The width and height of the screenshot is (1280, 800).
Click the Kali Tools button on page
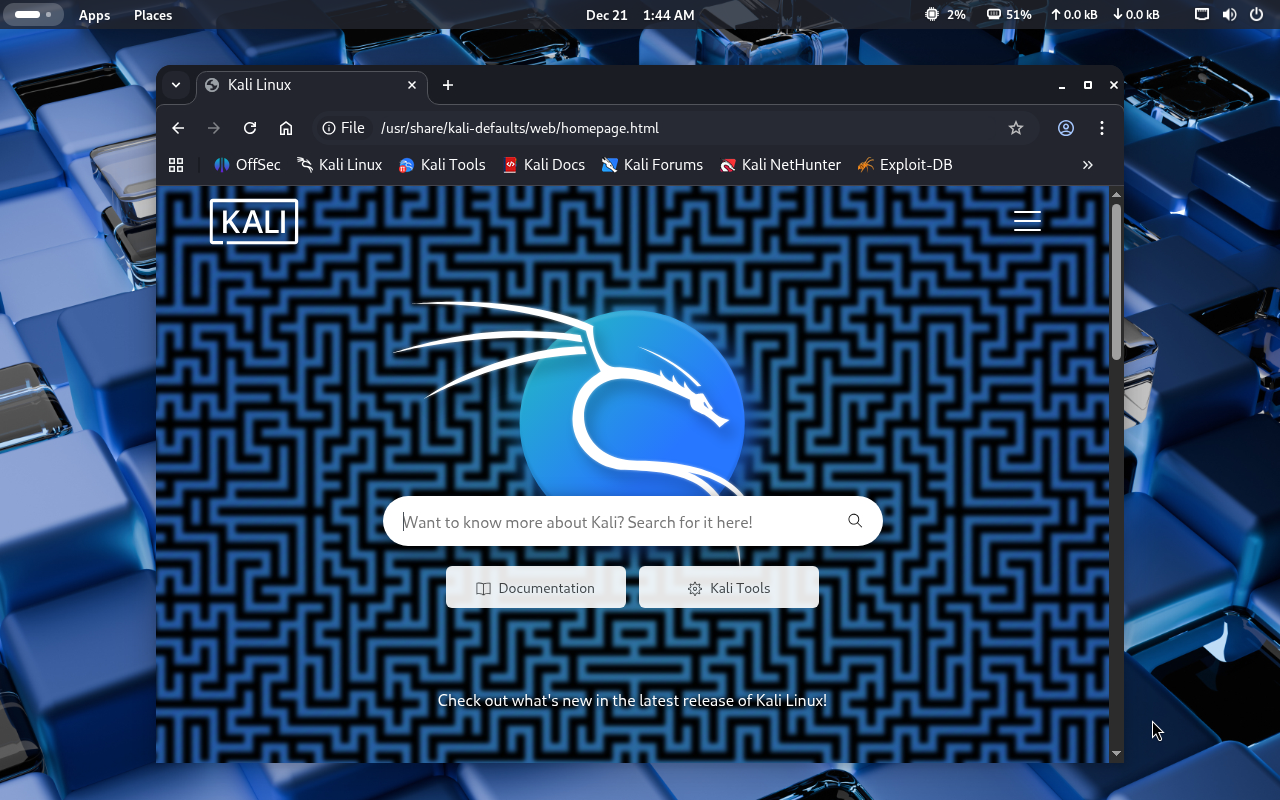point(729,588)
